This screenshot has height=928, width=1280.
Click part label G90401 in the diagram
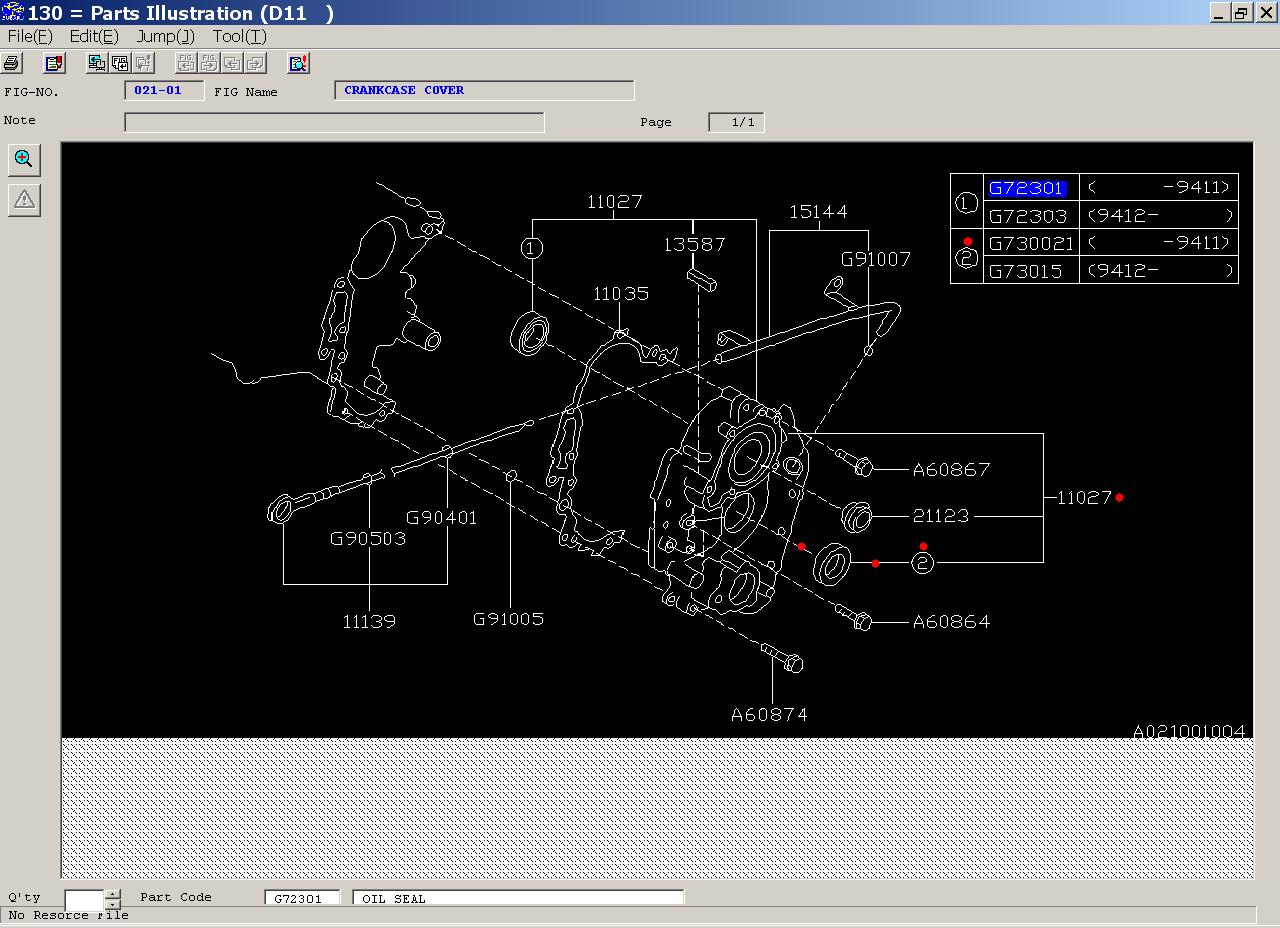(441, 517)
